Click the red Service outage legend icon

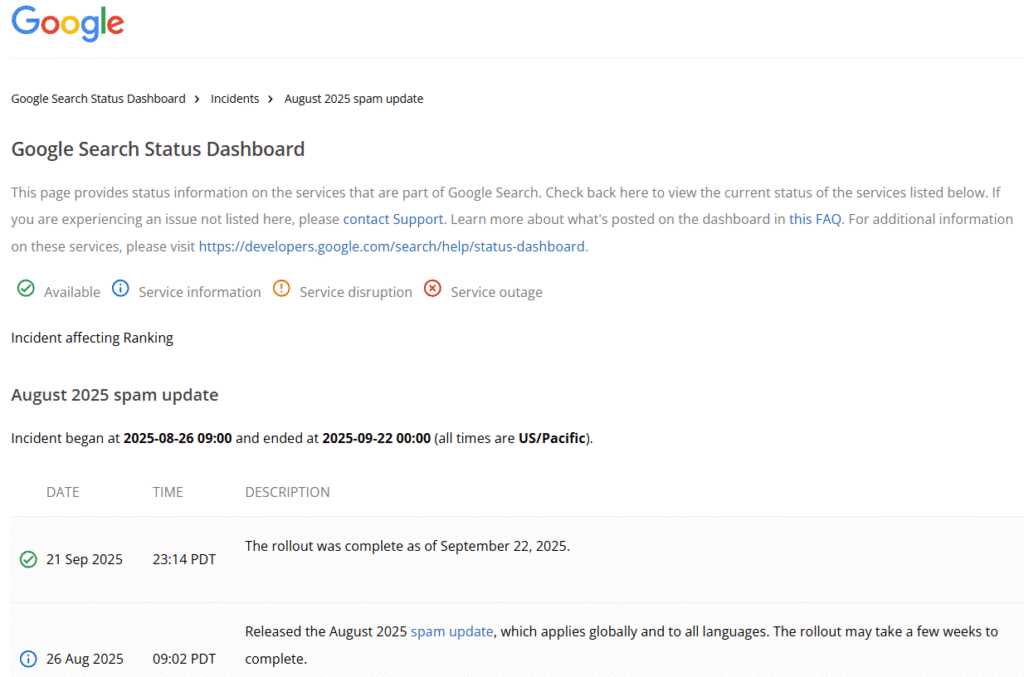pyautogui.click(x=432, y=290)
